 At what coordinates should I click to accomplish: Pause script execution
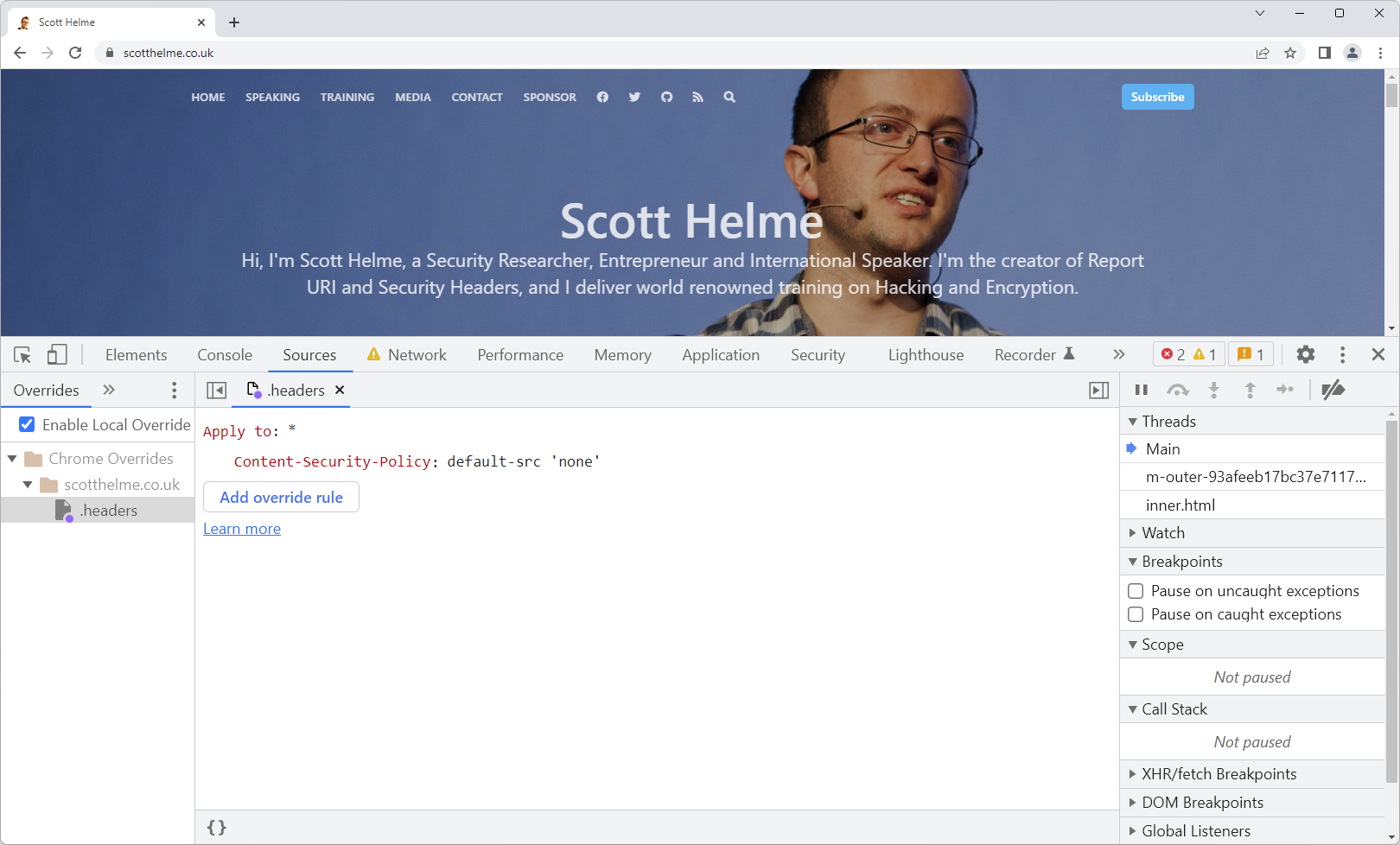pyautogui.click(x=1142, y=390)
